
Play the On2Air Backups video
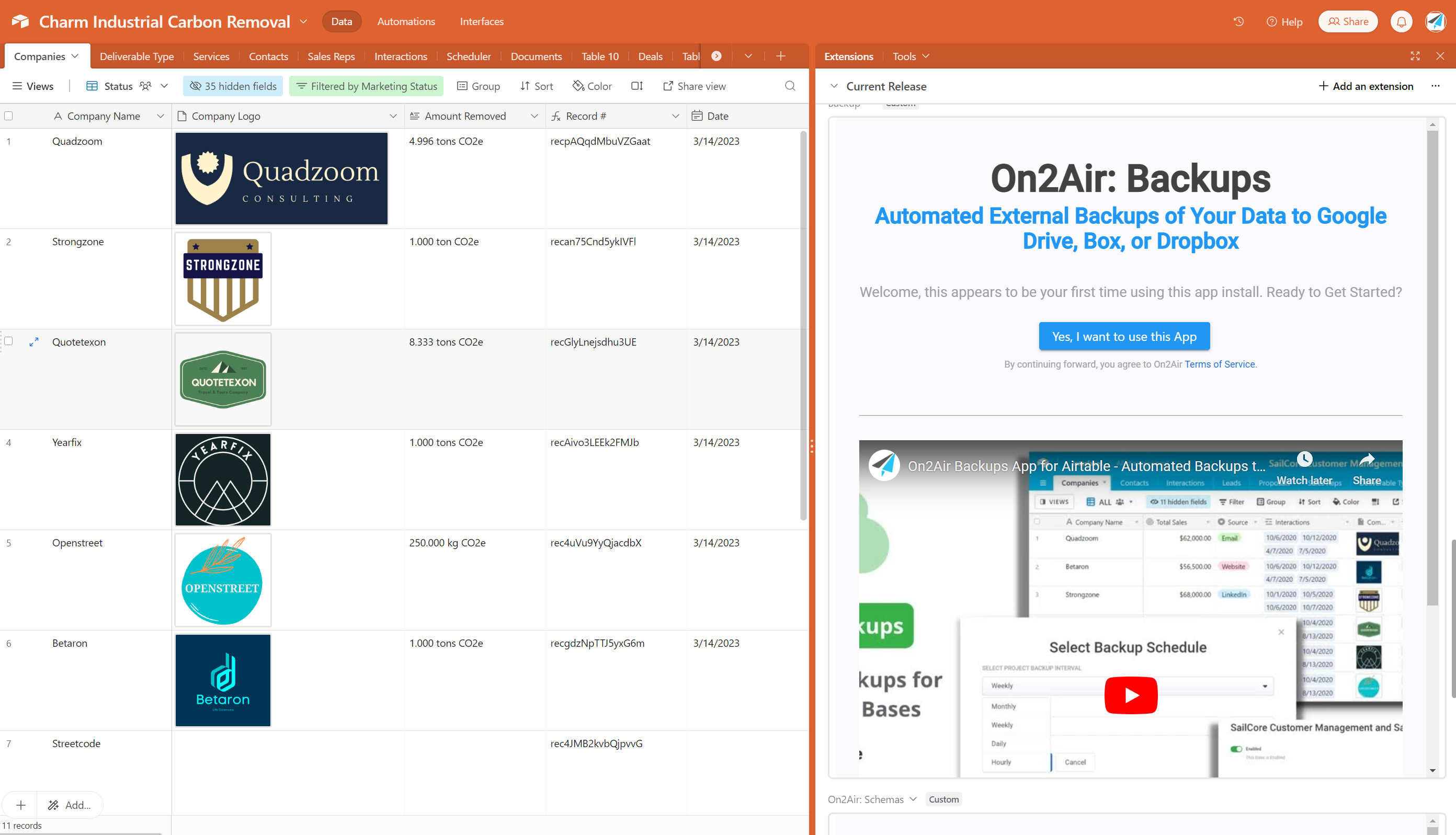1130,694
